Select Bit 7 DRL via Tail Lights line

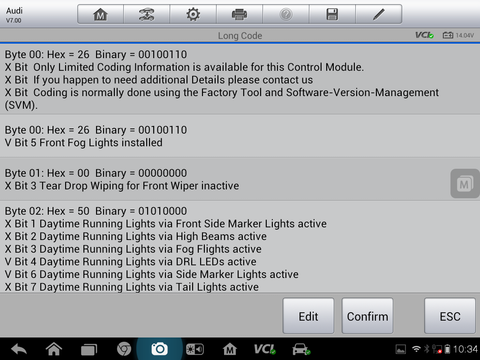click(132, 287)
